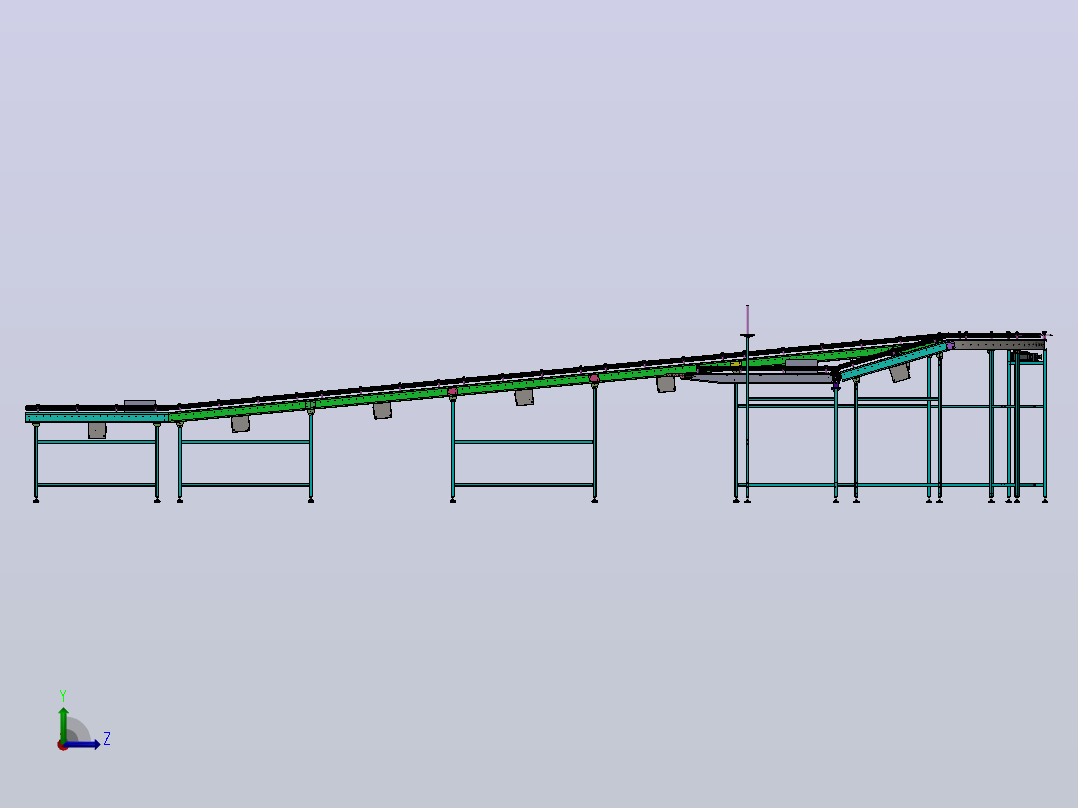Select the gray box atop the left flat conveyor
This screenshot has height=808, width=1078.
click(140, 404)
